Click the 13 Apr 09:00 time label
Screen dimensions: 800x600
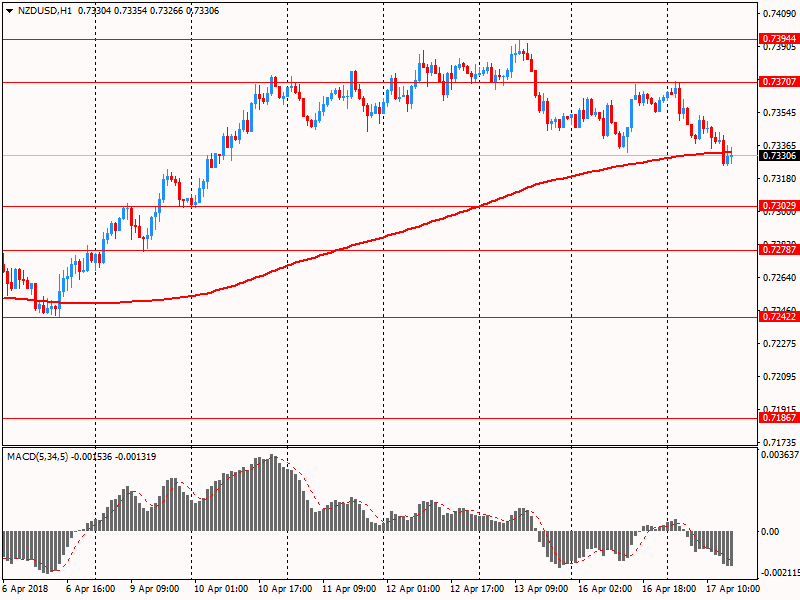point(541,589)
